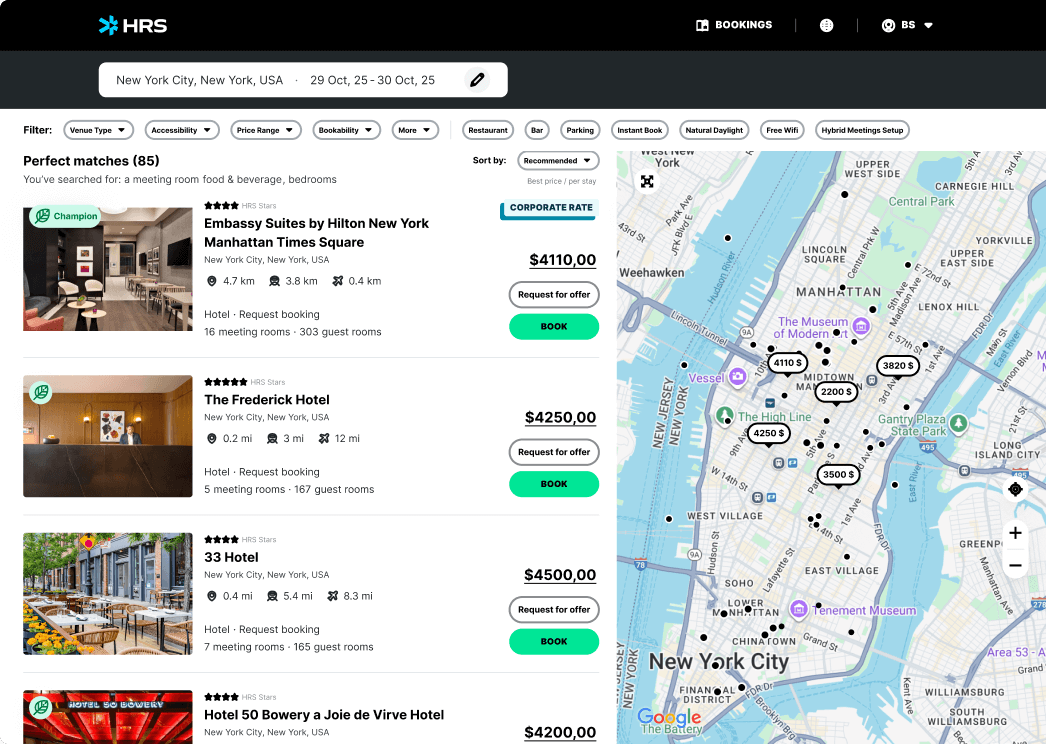Click airplane icon showing 0.4 km
The height and width of the screenshot is (744, 1046).
(338, 281)
